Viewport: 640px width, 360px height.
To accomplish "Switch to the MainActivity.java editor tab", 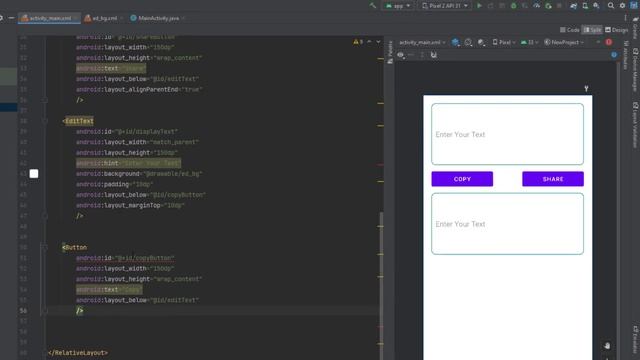I will point(158,18).
